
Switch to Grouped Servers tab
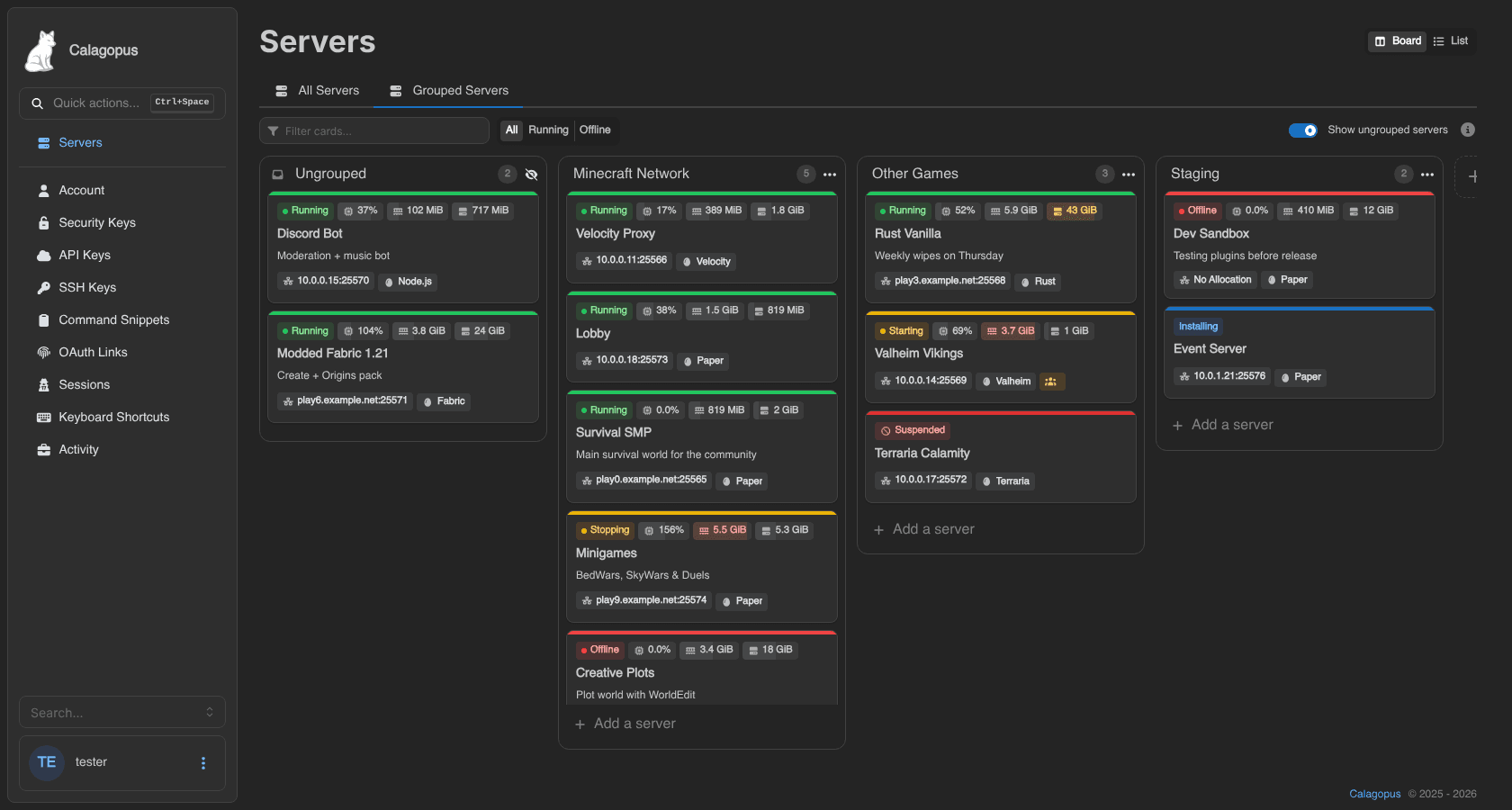point(449,91)
